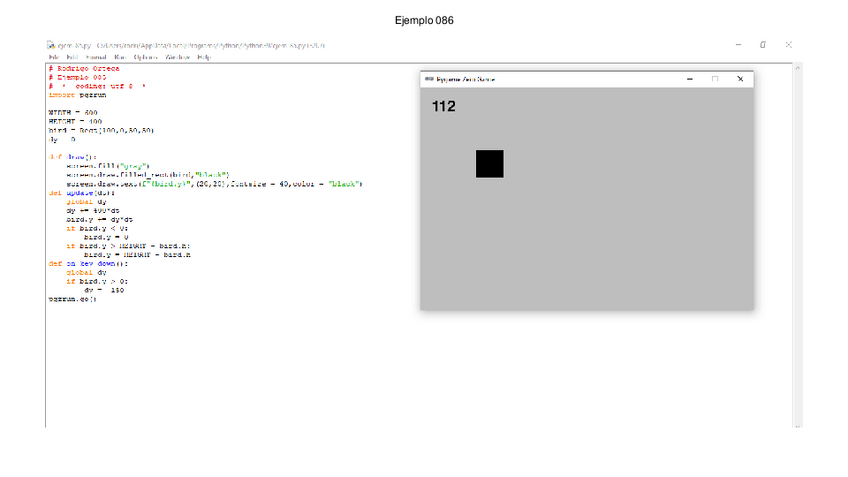The image size is (848, 477).
Task: Open the Help menu
Action: tap(204, 57)
